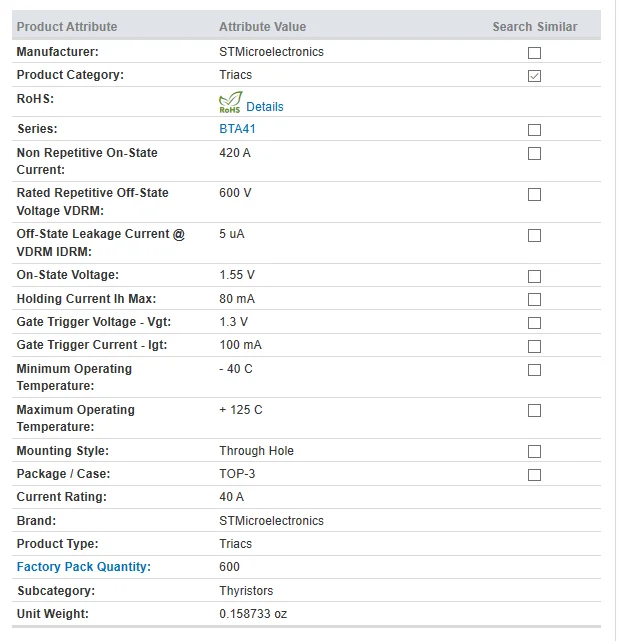
Task: Click the green RoHS leaf icon
Action: (x=230, y=102)
